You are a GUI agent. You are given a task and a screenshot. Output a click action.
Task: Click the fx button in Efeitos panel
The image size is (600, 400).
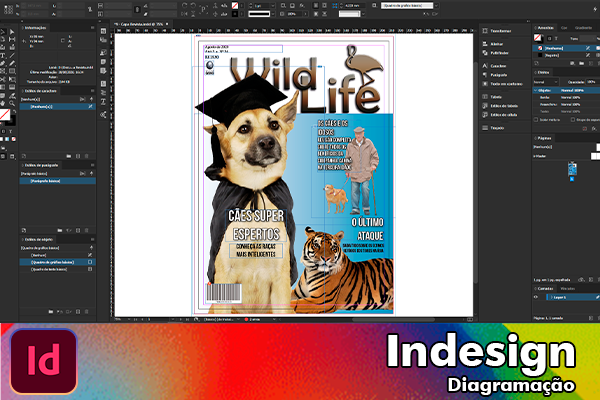pyautogui.click(x=593, y=129)
